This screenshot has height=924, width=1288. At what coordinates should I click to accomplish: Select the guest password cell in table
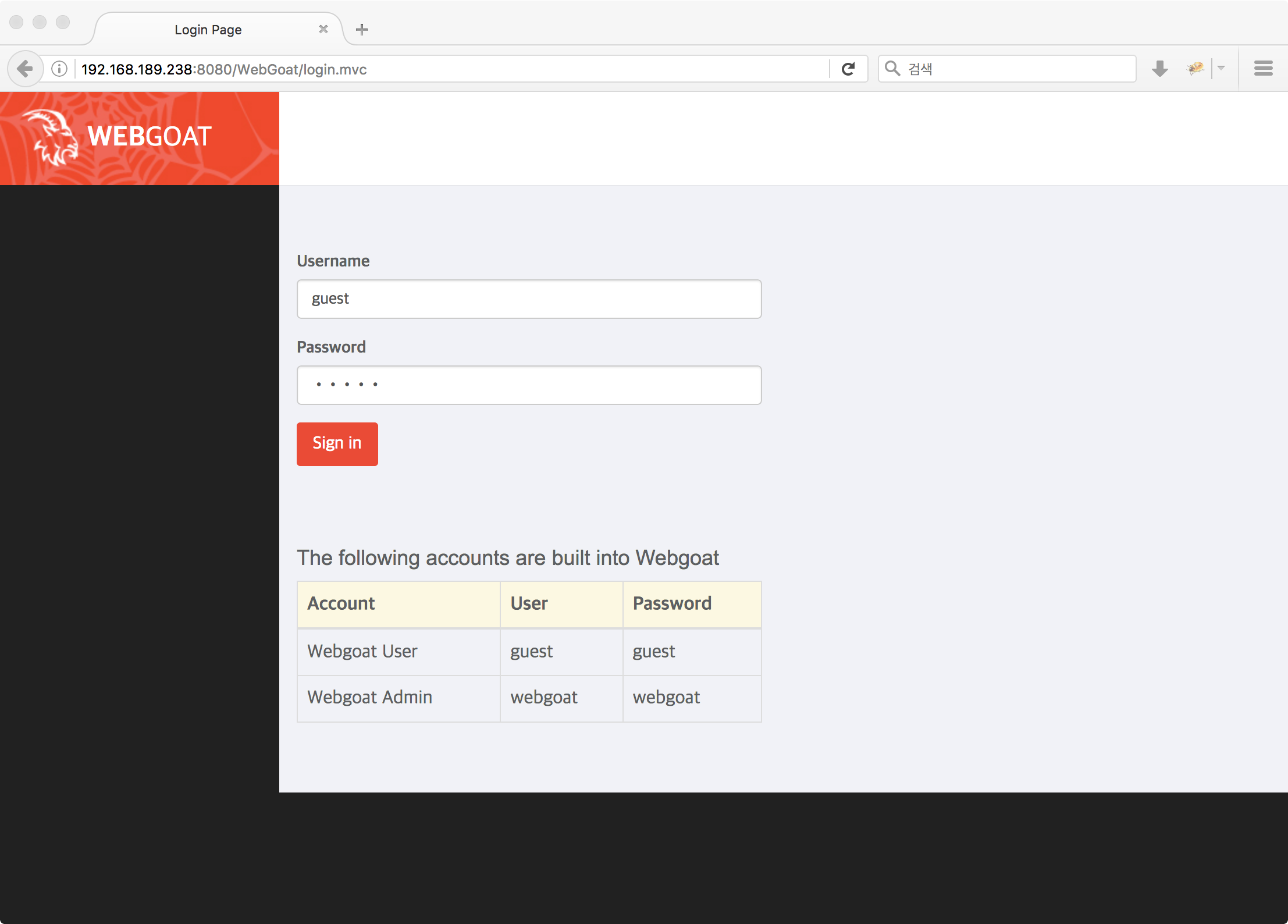click(x=692, y=652)
